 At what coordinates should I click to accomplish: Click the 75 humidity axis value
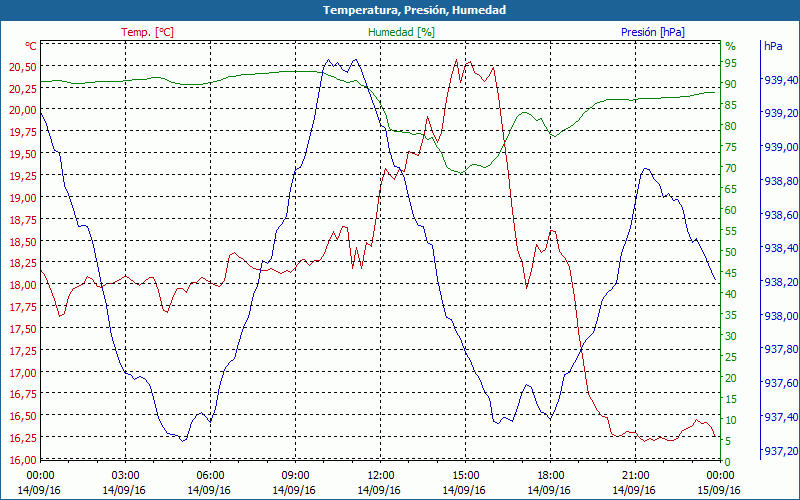pos(731,147)
